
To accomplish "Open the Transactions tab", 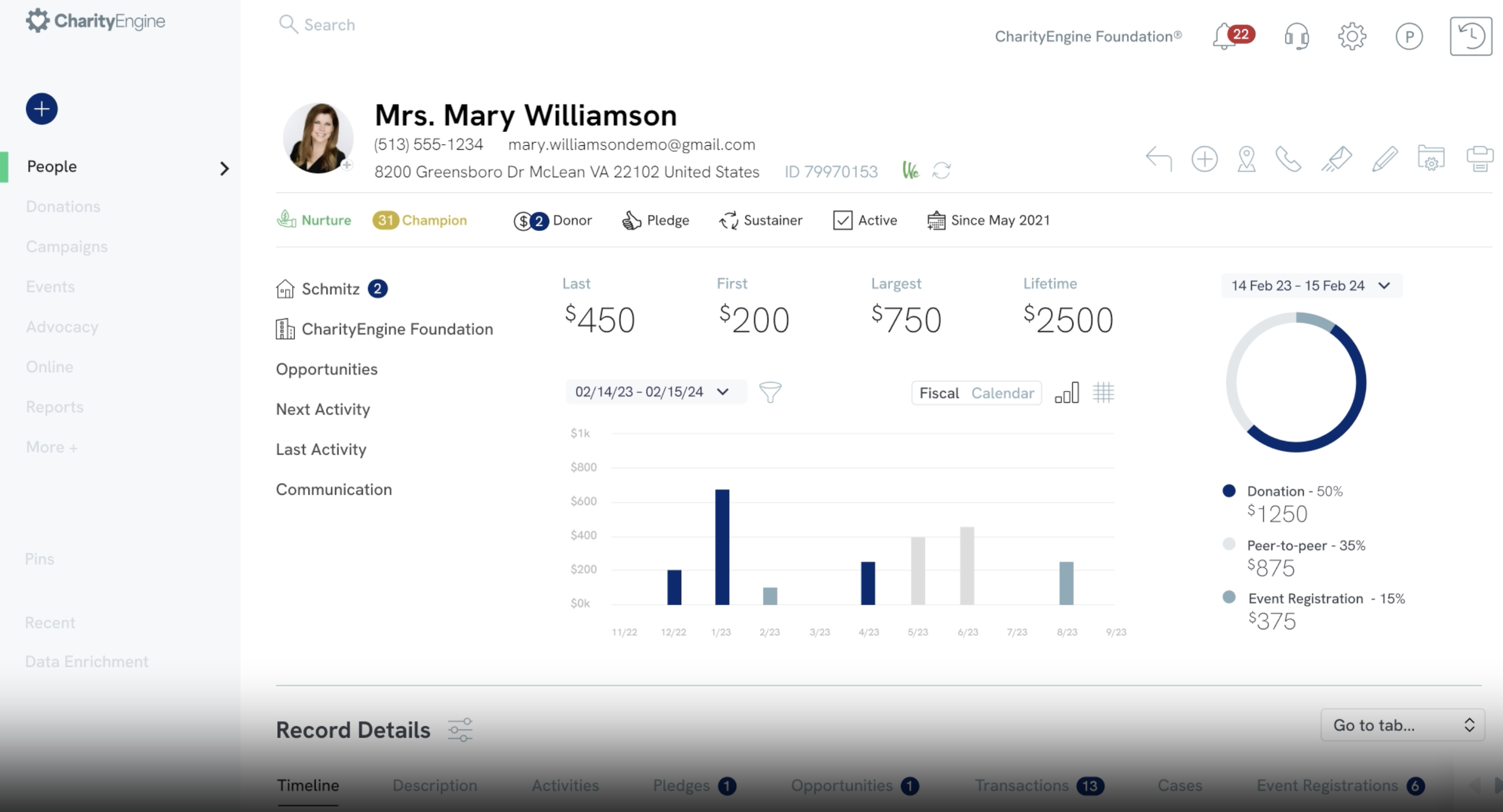I will [x=1039, y=786].
